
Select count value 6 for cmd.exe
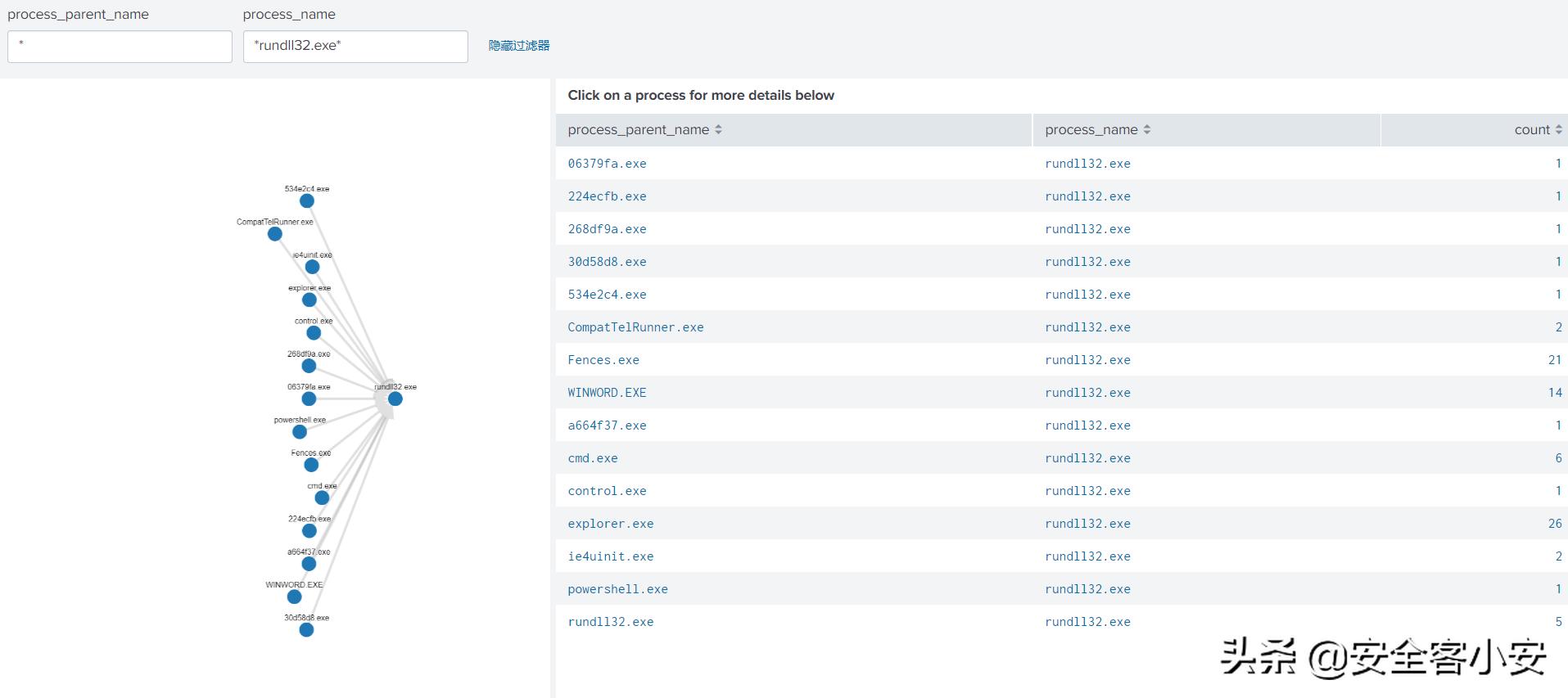point(1558,458)
